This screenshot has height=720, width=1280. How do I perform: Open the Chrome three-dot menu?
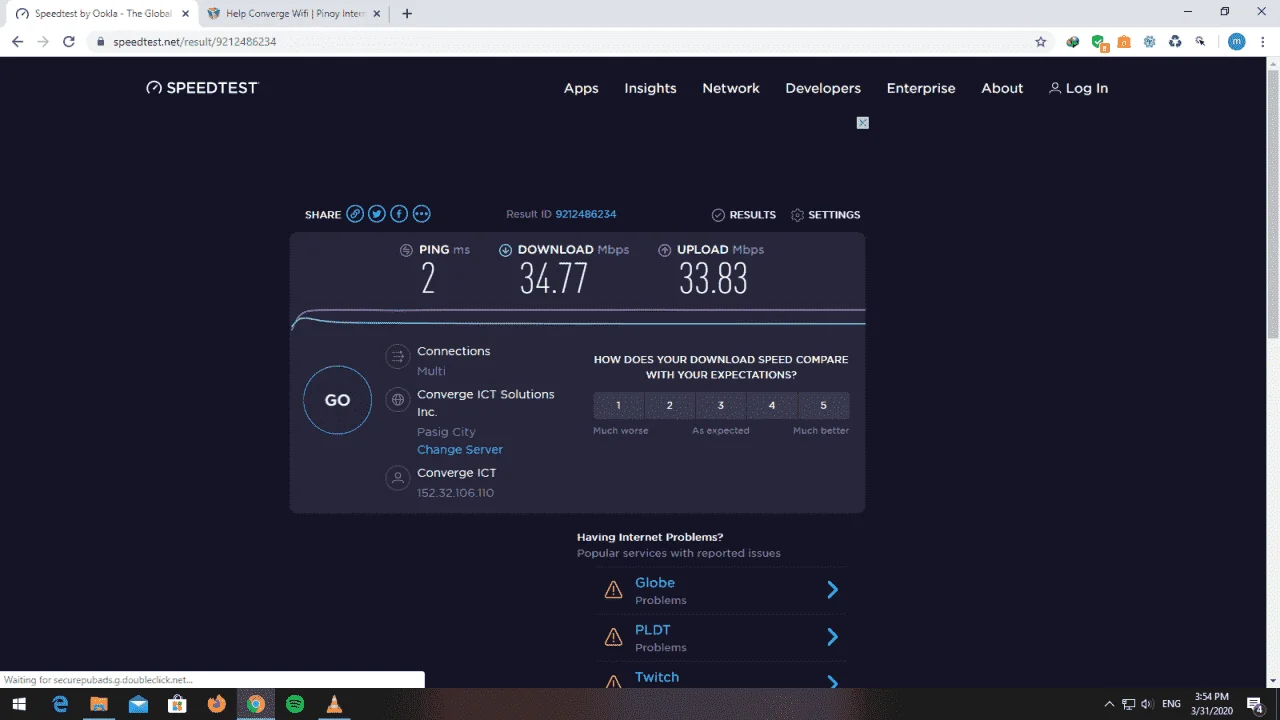point(1263,42)
